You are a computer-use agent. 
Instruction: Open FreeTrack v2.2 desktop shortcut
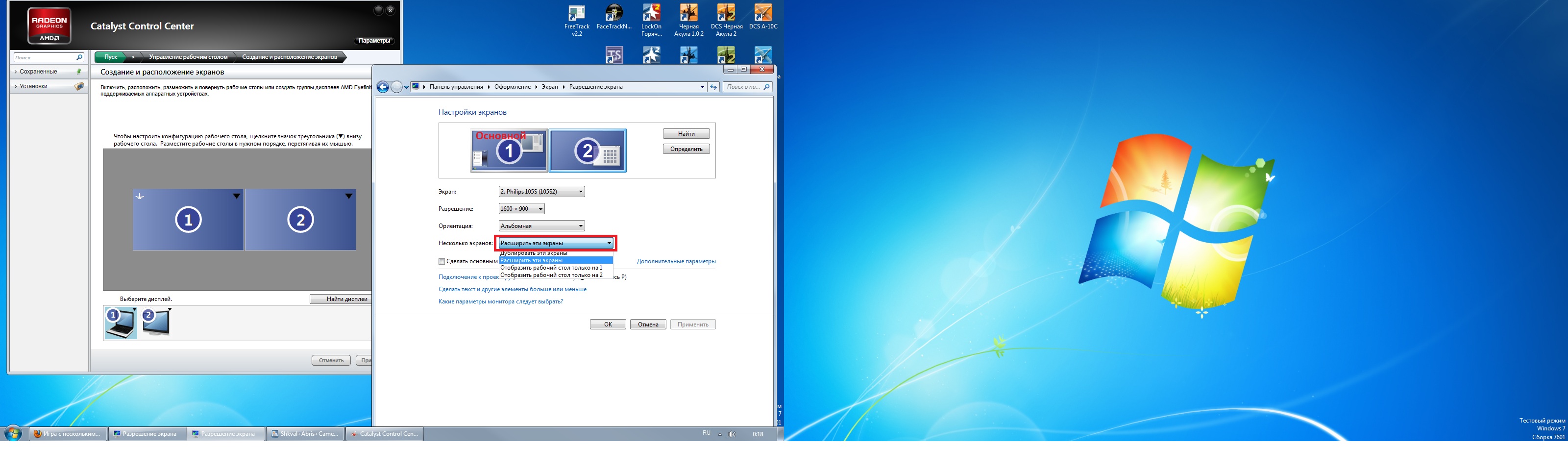(x=576, y=21)
